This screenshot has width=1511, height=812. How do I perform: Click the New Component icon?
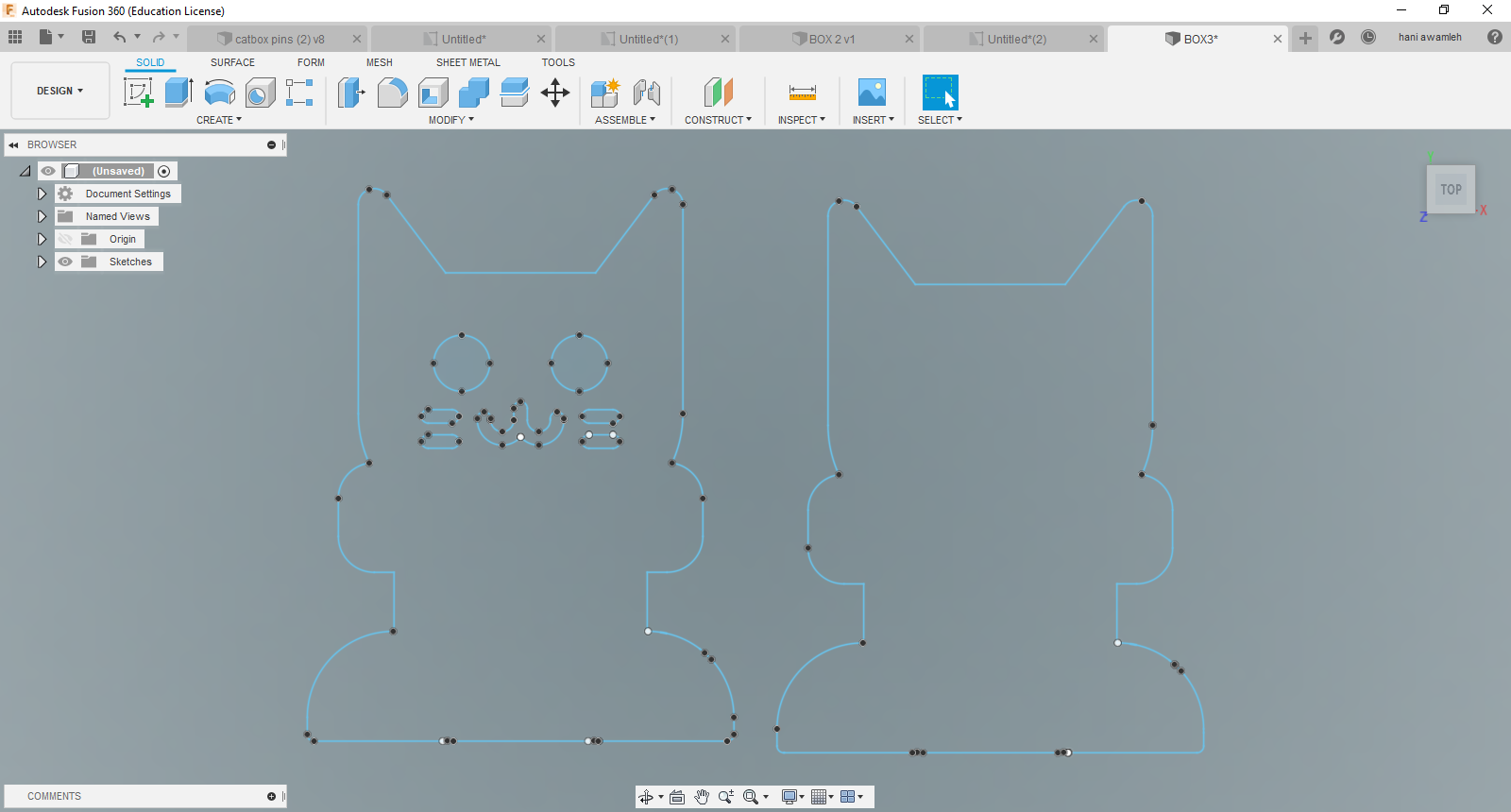605,93
